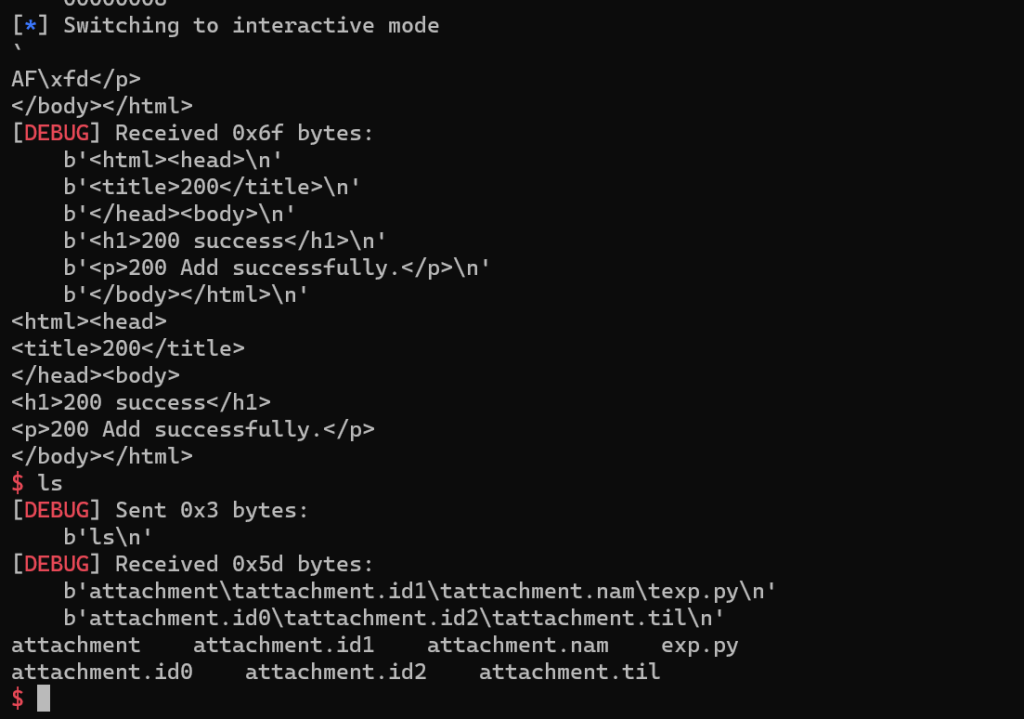Select exp.py in the plain file listing

699,645
